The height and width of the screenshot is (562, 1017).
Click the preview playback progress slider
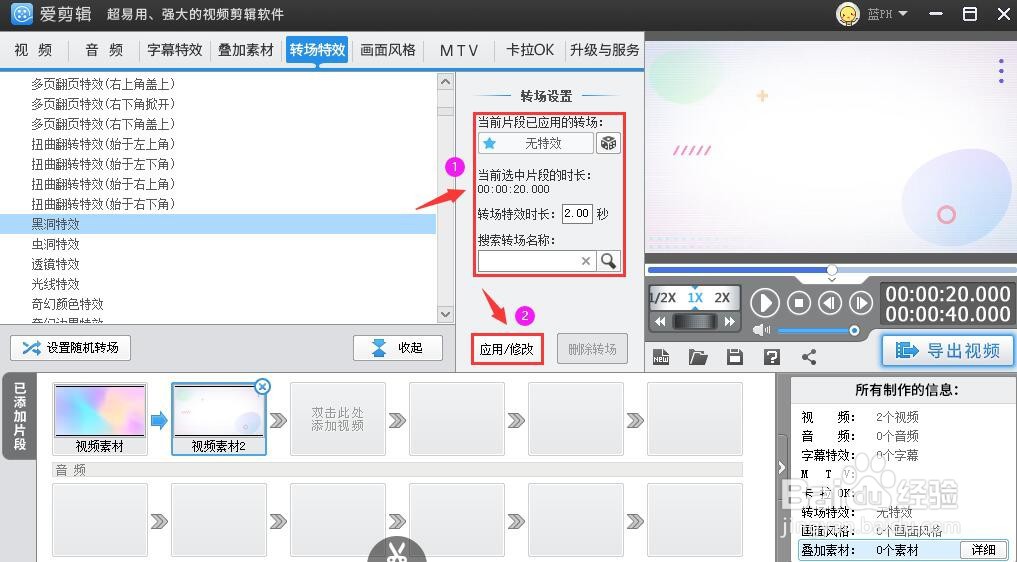(x=832, y=270)
